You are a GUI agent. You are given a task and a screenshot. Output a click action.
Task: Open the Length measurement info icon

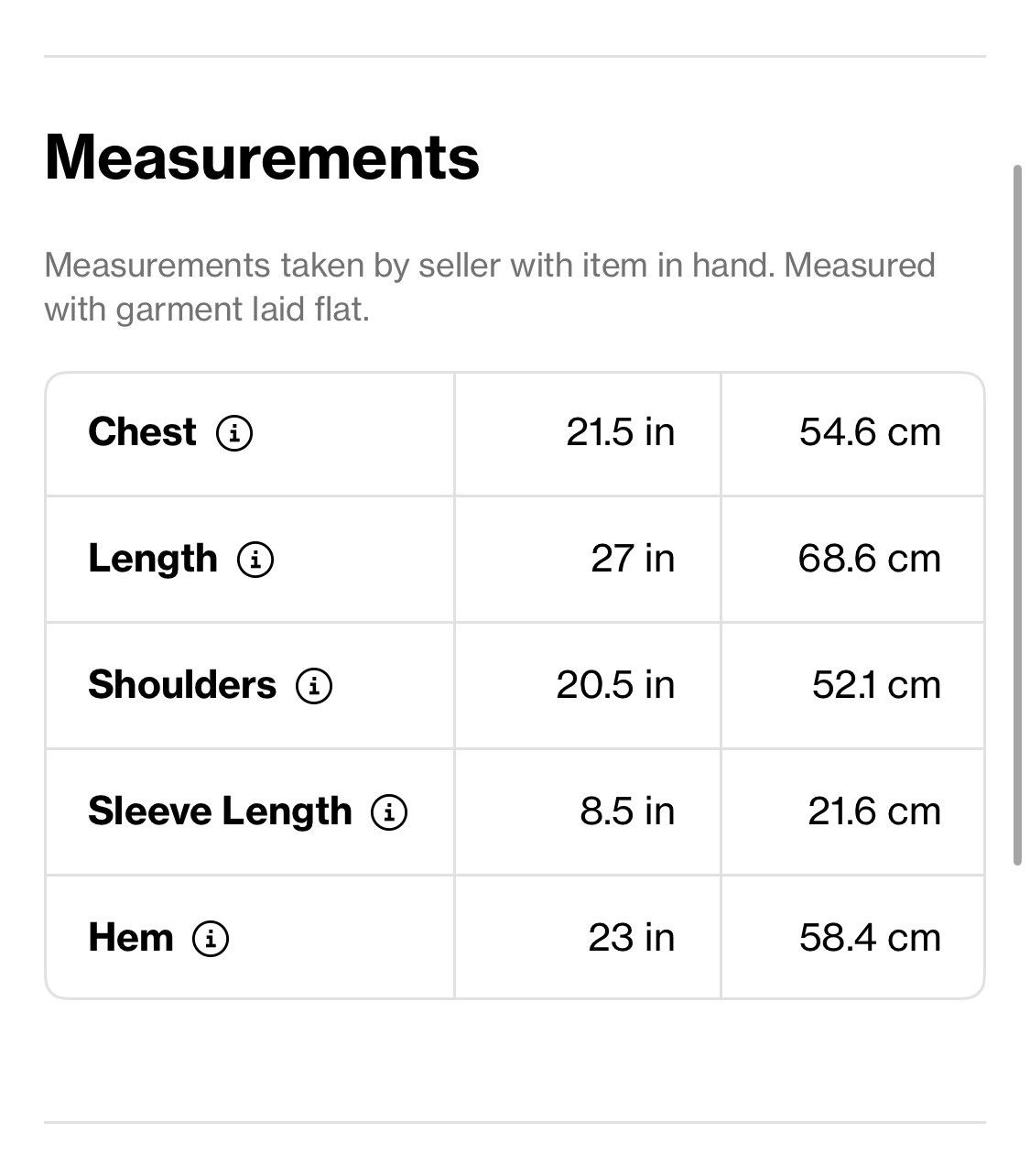tap(255, 559)
